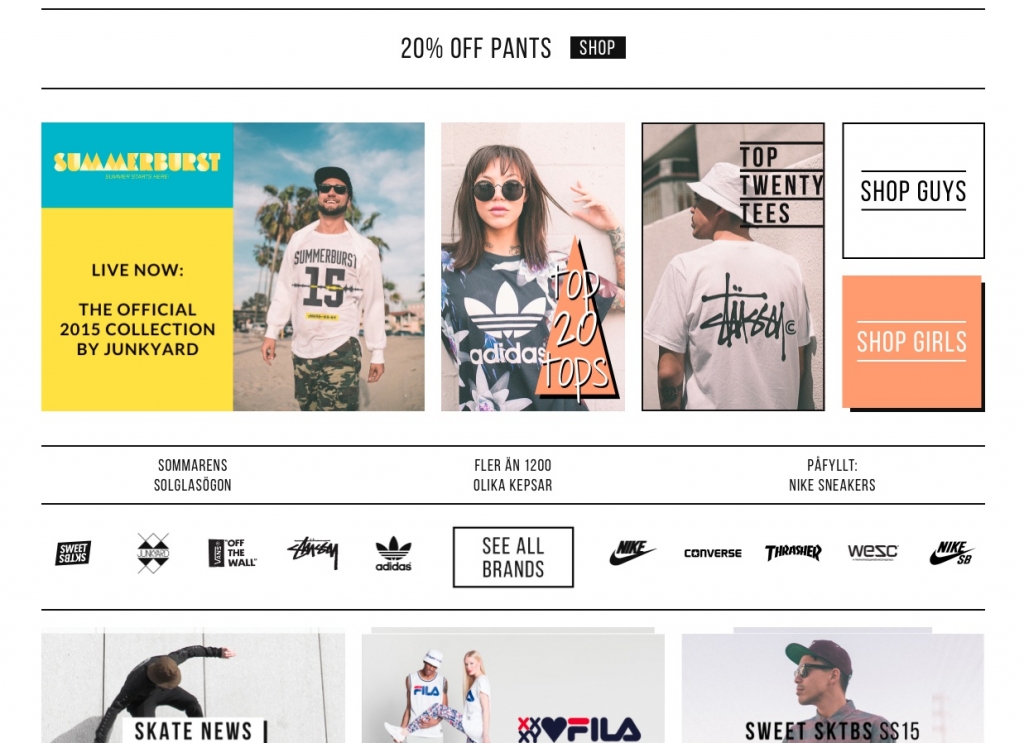Open the Thrasher brand logo
1024x743 pixels.
[793, 552]
